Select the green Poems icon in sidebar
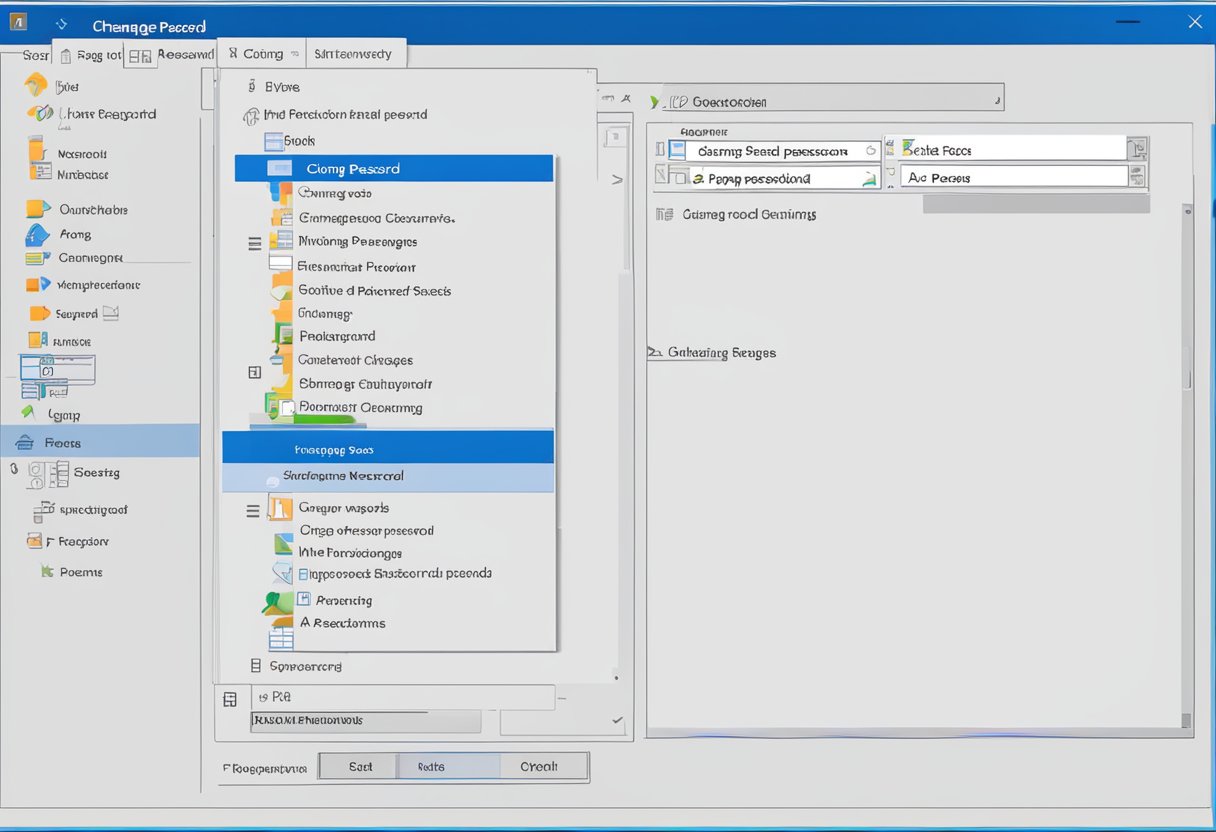1216x832 pixels. (x=45, y=571)
